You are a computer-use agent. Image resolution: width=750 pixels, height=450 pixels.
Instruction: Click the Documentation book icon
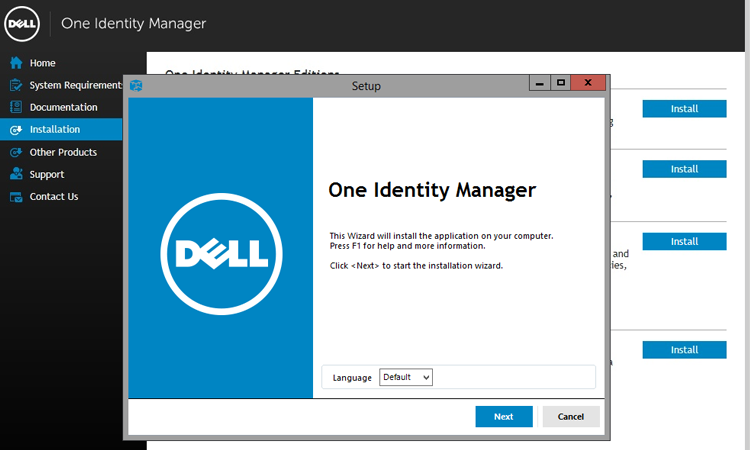(16, 107)
